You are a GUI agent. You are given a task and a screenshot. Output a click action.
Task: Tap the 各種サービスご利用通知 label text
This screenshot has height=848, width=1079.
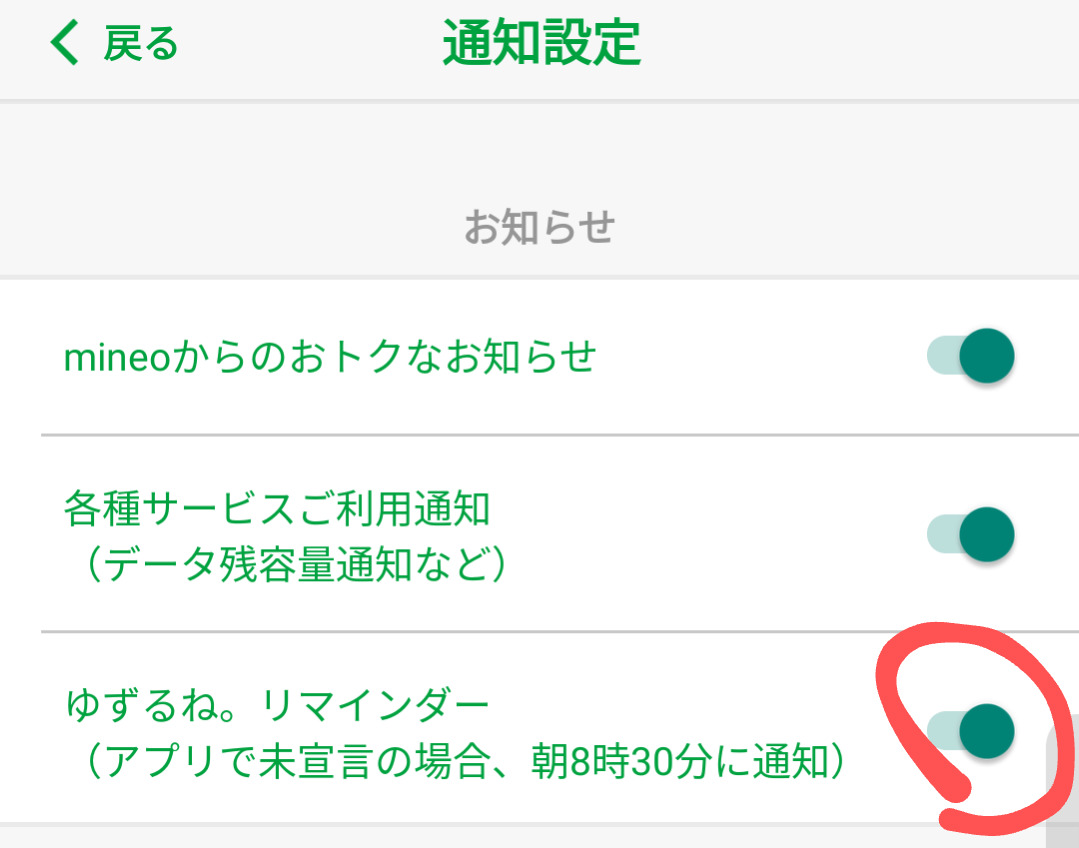pos(277,510)
